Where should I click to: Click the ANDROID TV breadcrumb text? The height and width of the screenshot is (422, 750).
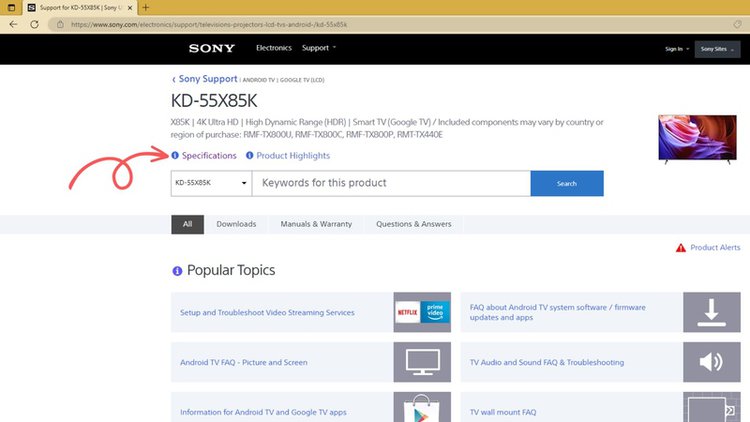click(259, 80)
